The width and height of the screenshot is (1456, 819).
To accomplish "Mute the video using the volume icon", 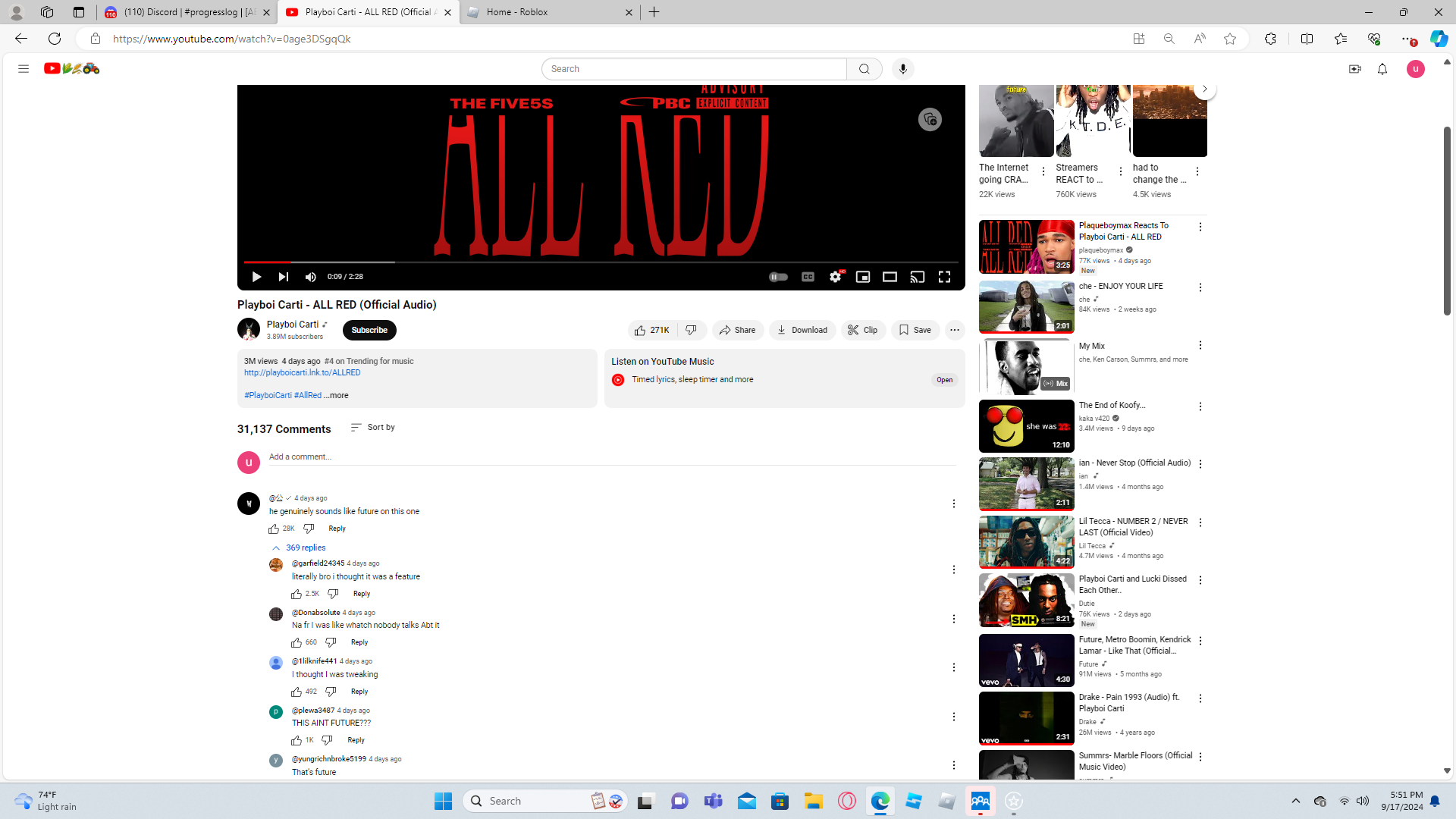I will (x=310, y=277).
